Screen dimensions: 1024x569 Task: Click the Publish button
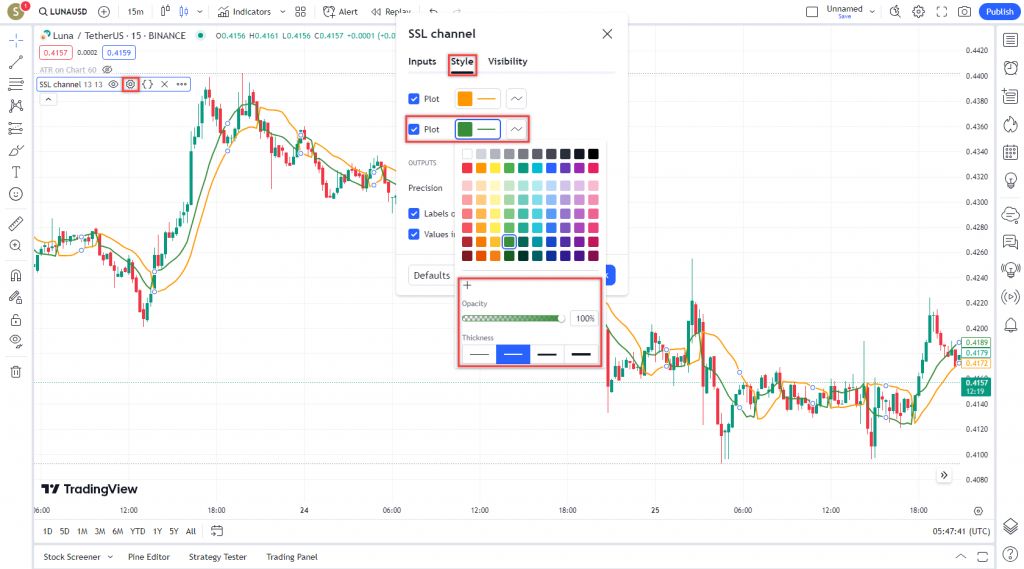[999, 12]
